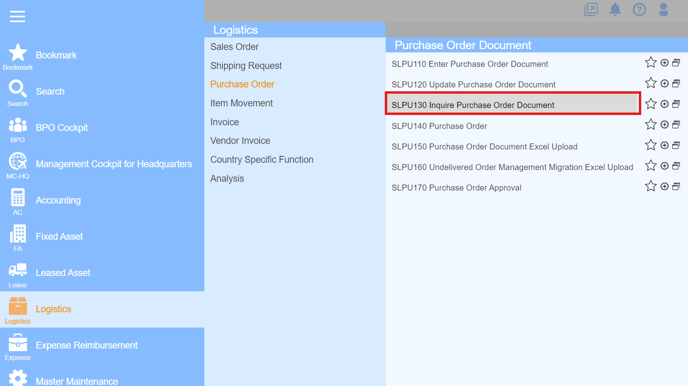
Task: Select the Accounting calculator icon
Action: [18, 198]
